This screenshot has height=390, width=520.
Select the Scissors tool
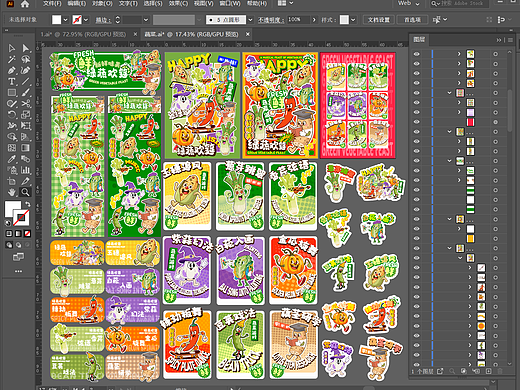point(26,103)
